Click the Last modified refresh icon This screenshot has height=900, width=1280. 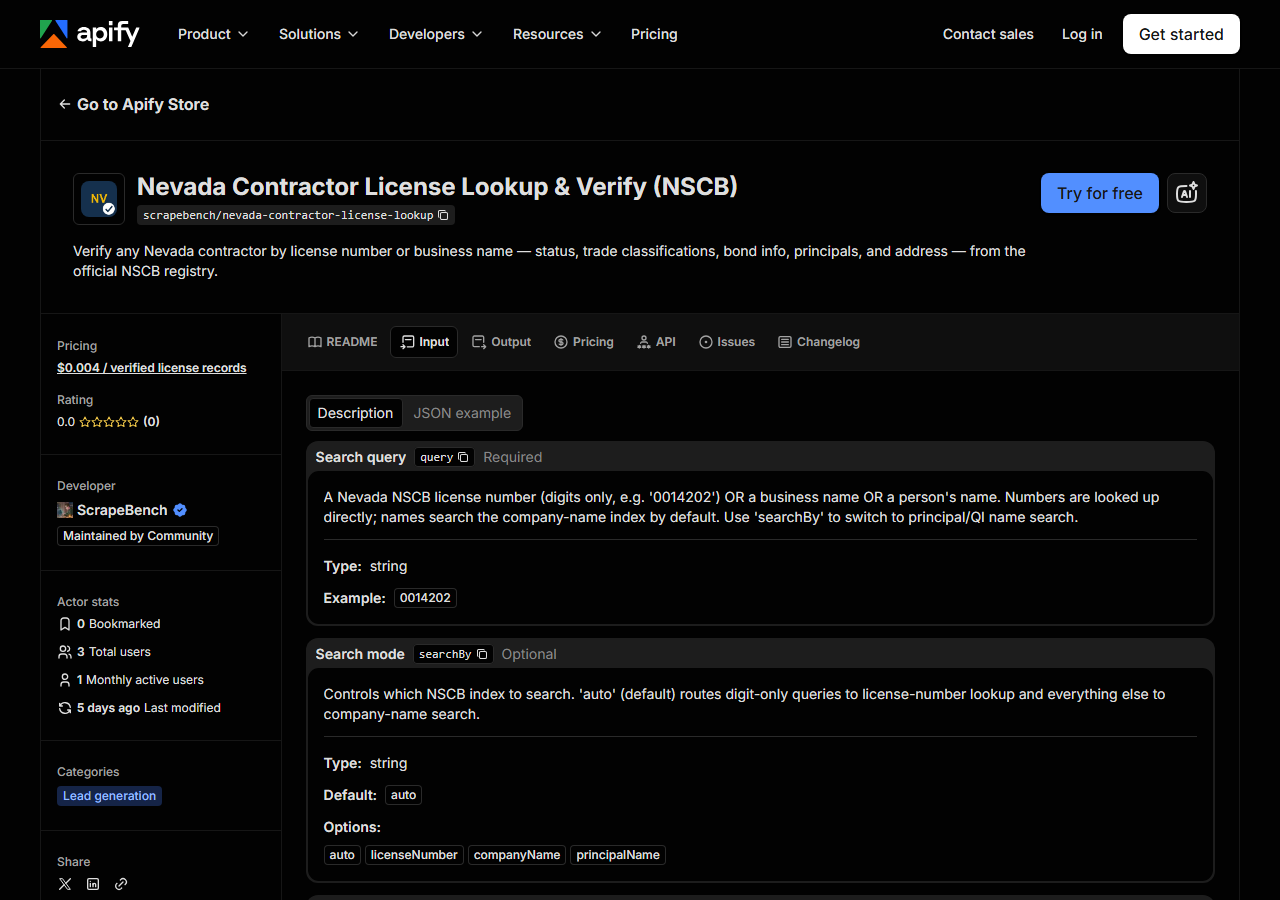tap(65, 708)
